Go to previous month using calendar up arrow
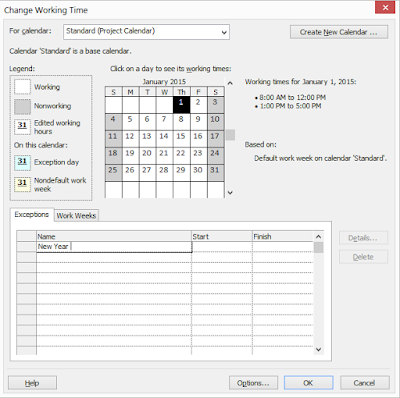 (x=230, y=83)
